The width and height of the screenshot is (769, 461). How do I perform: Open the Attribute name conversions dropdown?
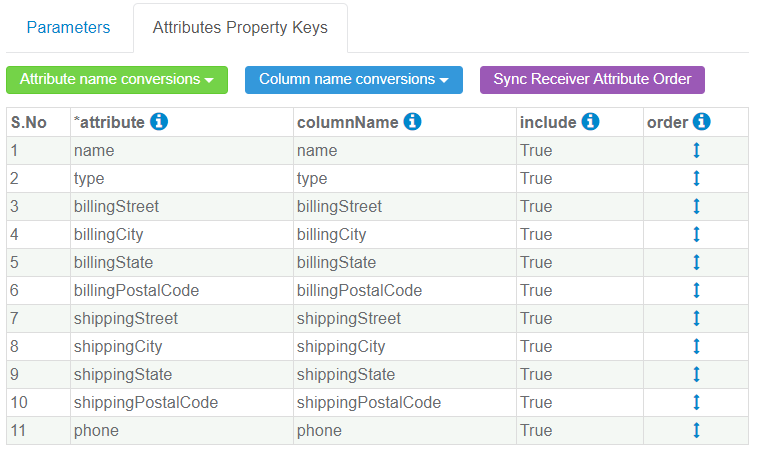(117, 79)
